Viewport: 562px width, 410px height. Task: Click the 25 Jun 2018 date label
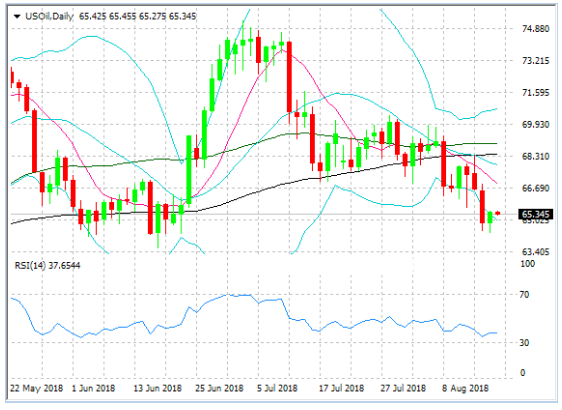(x=219, y=388)
